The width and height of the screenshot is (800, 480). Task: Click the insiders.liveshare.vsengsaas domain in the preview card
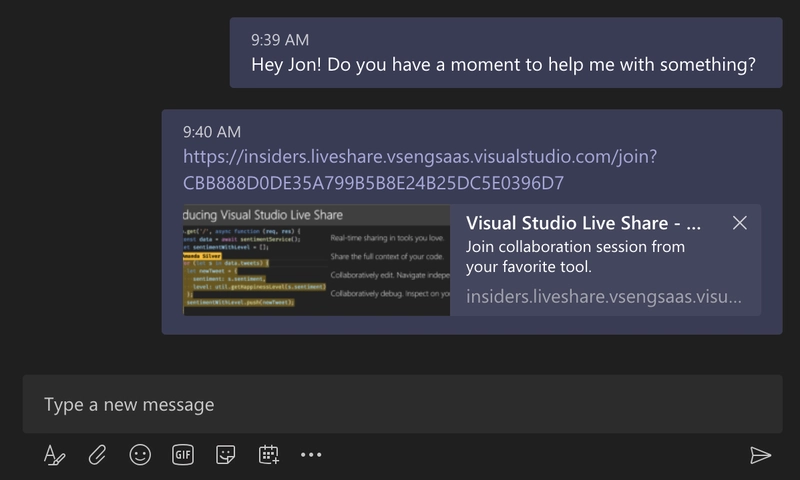tap(604, 296)
